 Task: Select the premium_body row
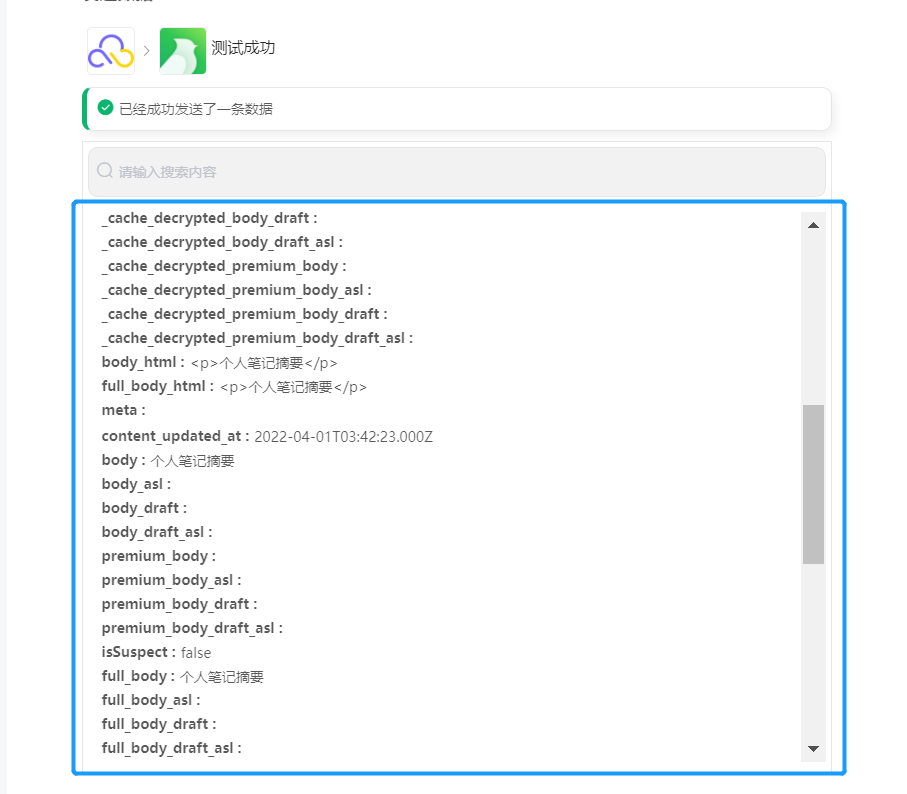[159, 556]
